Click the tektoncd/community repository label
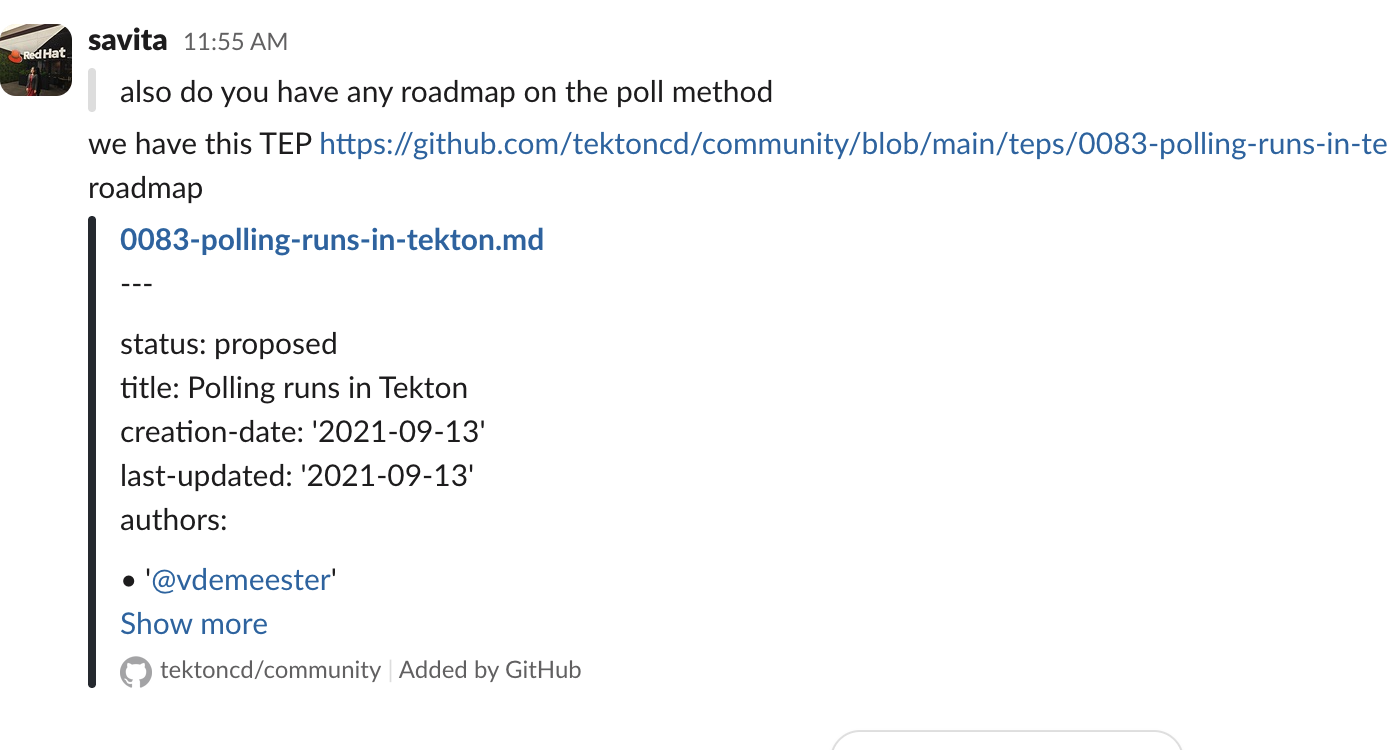This screenshot has width=1390, height=750. click(x=270, y=670)
